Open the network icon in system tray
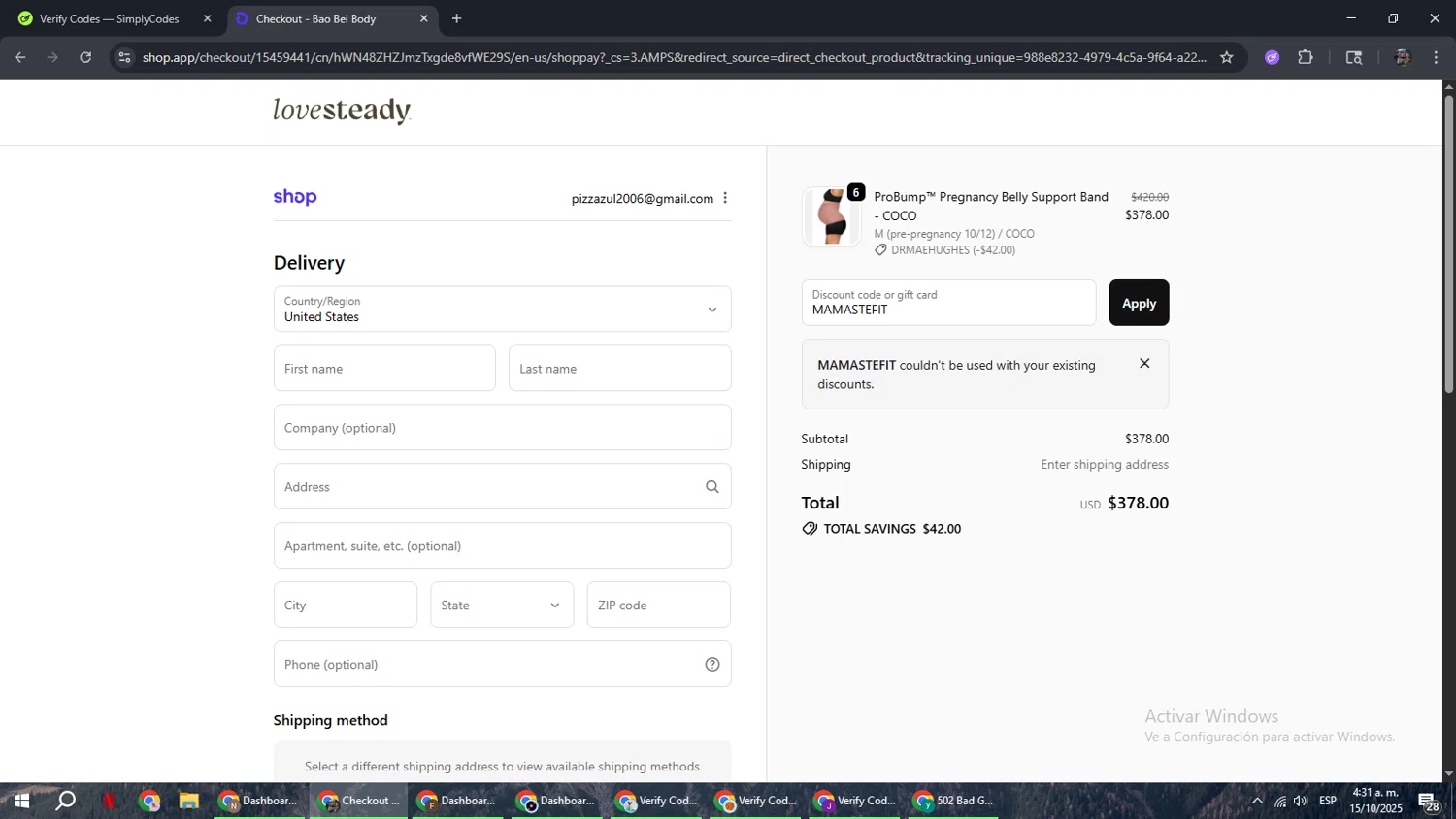The height and width of the screenshot is (819, 1456). [x=1280, y=801]
